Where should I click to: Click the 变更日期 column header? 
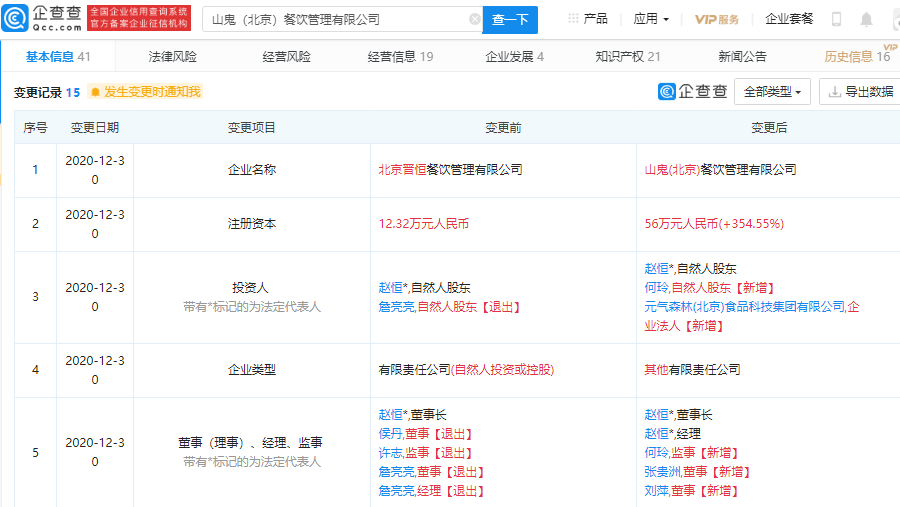(95, 127)
